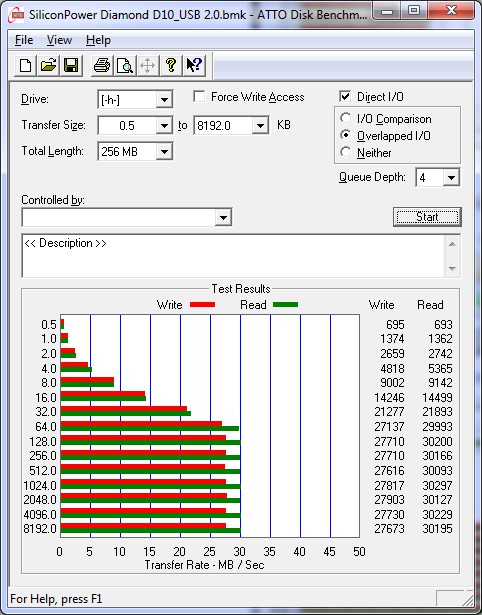
Task: Click the green Read legend swatch
Action: point(286,305)
